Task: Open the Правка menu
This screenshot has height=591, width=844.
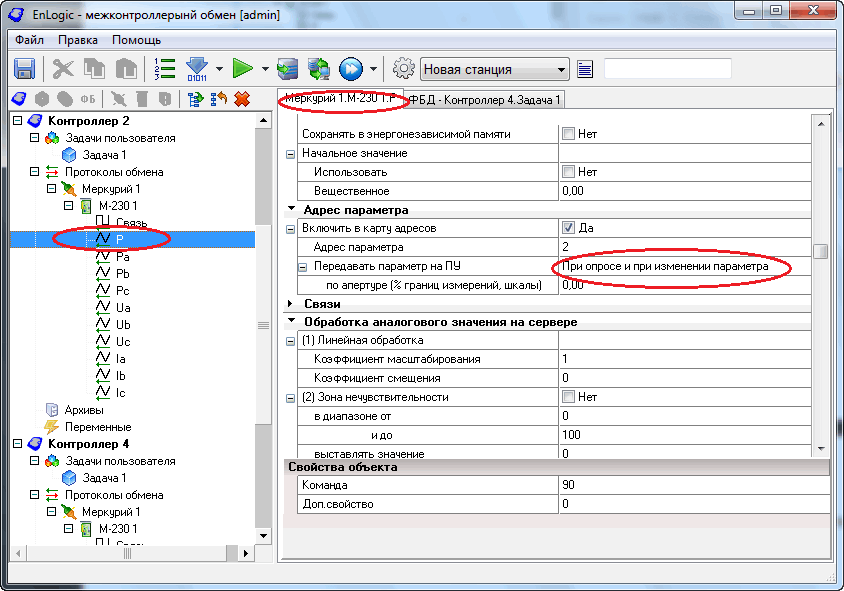Action: (78, 40)
